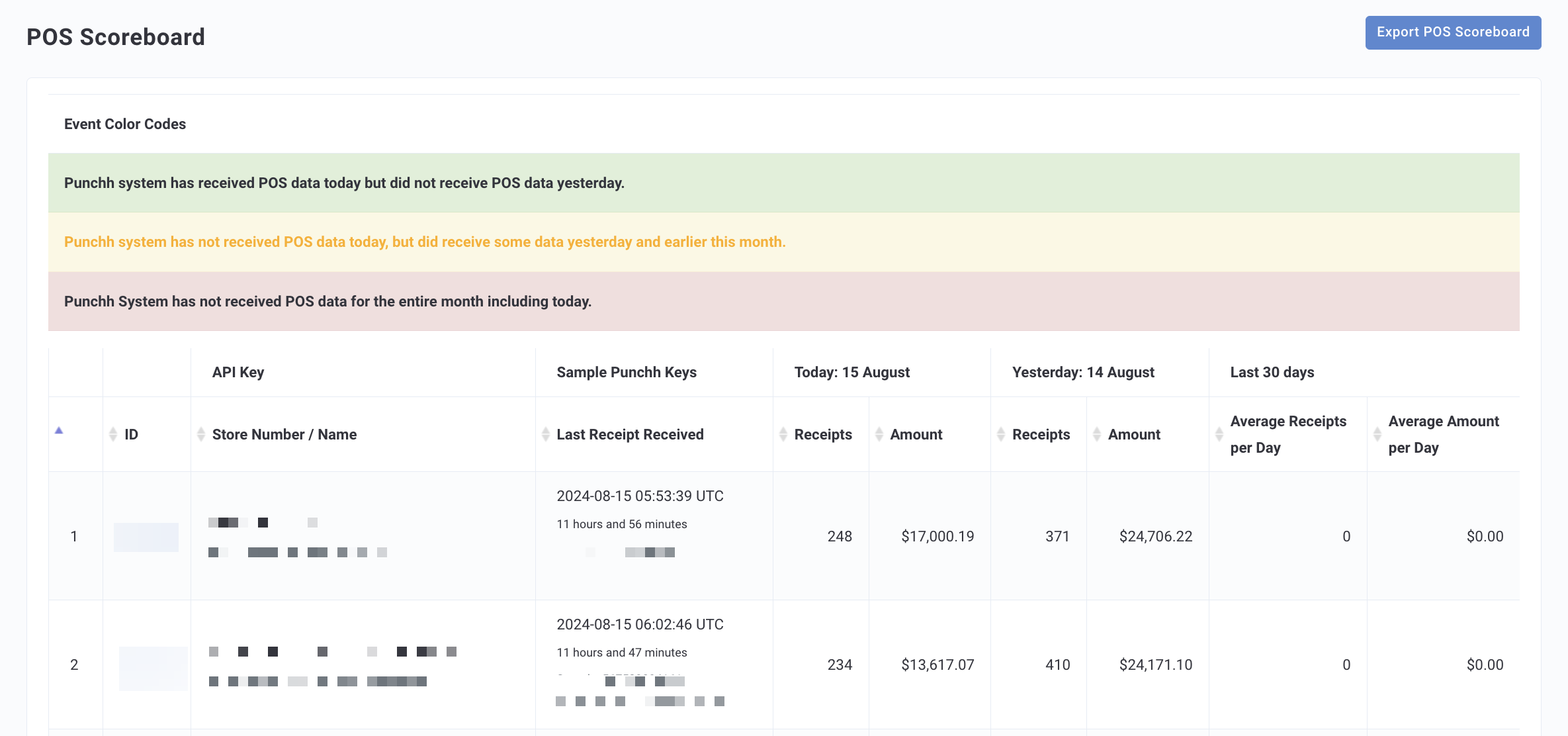The image size is (1568, 736).
Task: Click the sort icon beside Last Receipt Received
Action: point(546,434)
